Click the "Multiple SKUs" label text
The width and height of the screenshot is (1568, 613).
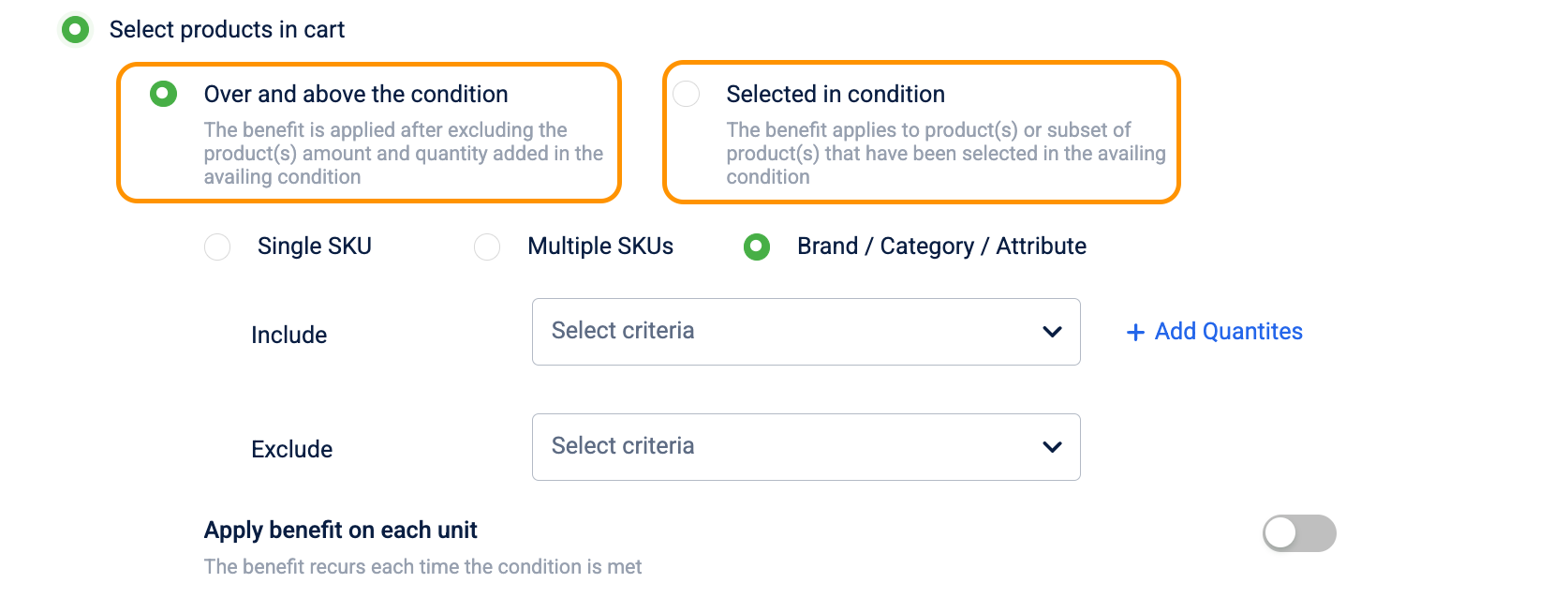click(x=600, y=247)
